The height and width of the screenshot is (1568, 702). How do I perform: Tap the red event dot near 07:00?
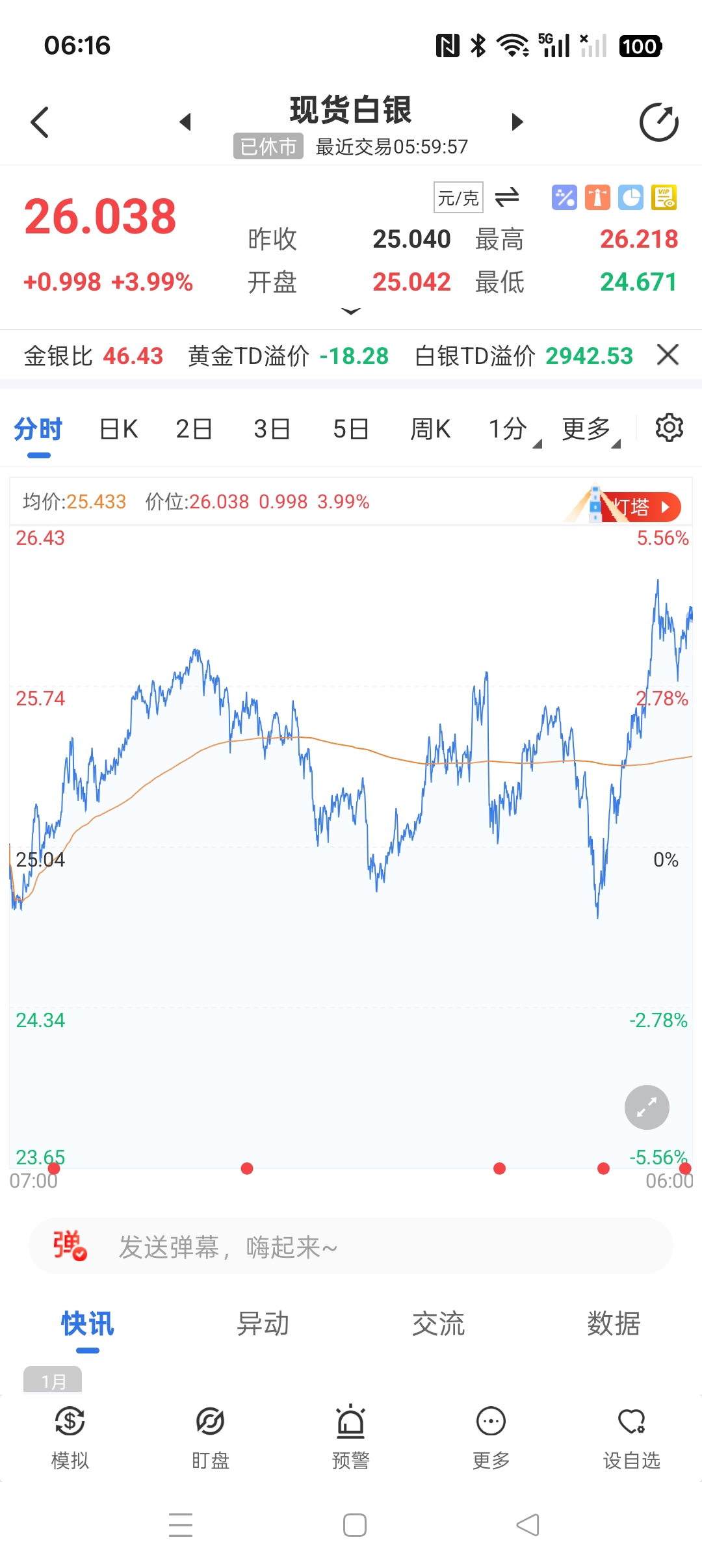[x=54, y=1168]
